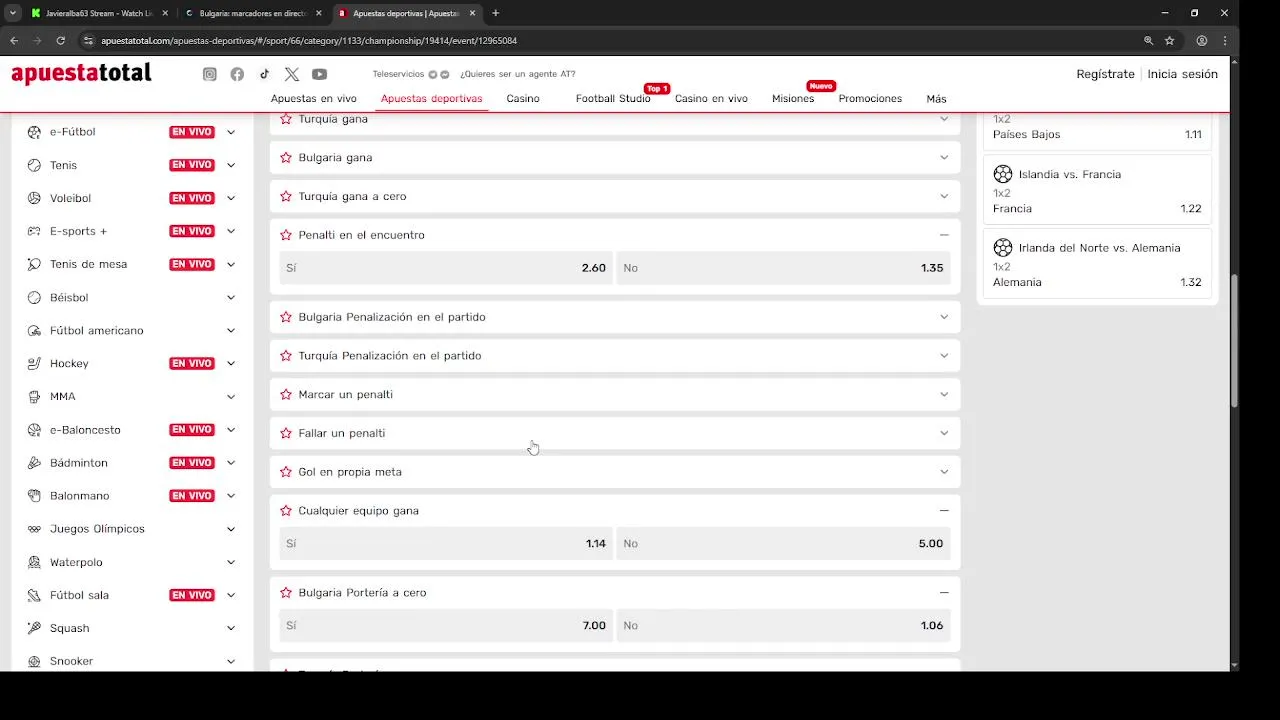
Task: Collapse the Cualquier equipo gana market
Action: pyautogui.click(x=943, y=510)
